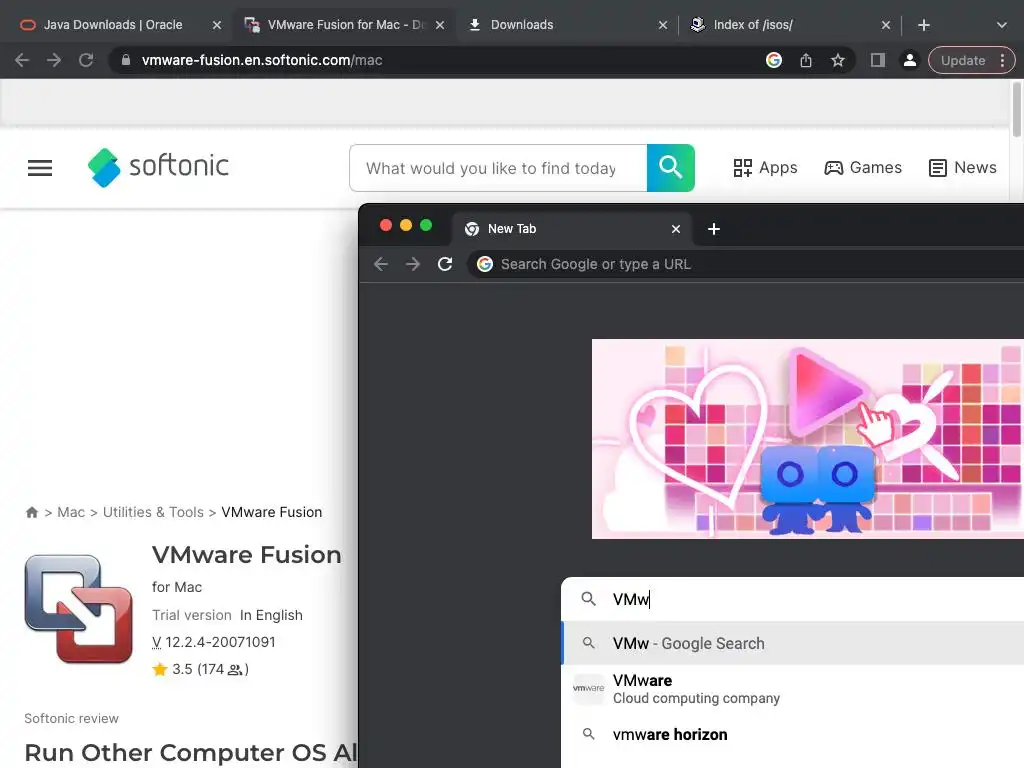The width and height of the screenshot is (1024, 768).
Task: Click the 'Search Google or type a URL' box
Action: point(745,264)
